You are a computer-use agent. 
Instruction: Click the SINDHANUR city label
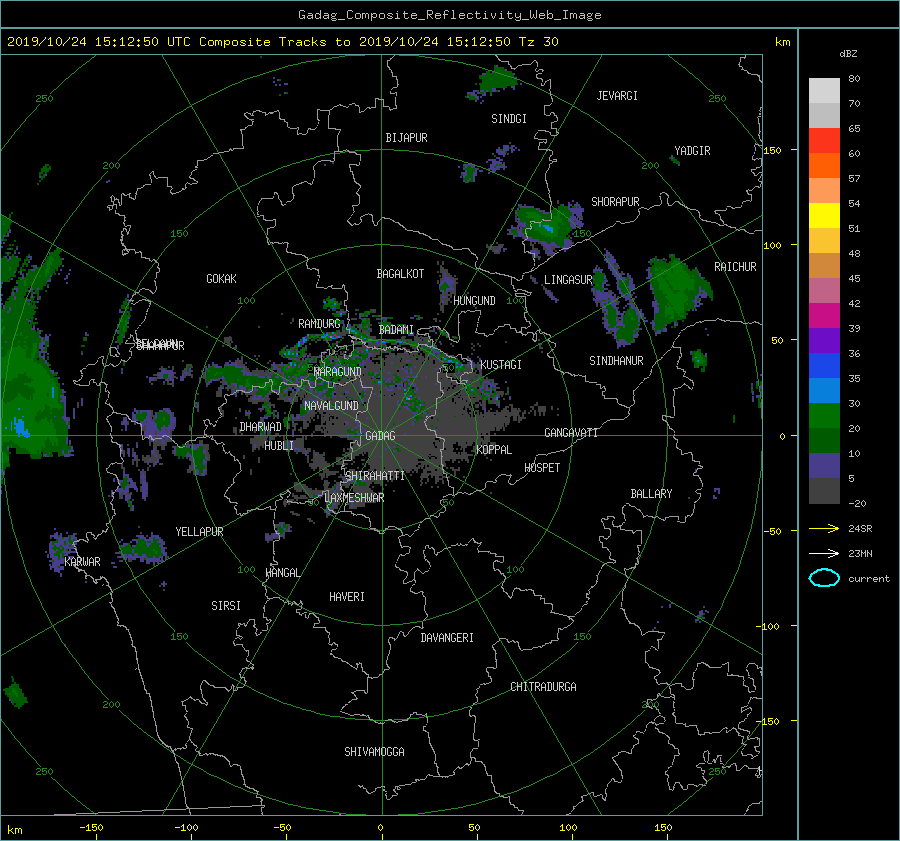[616, 361]
